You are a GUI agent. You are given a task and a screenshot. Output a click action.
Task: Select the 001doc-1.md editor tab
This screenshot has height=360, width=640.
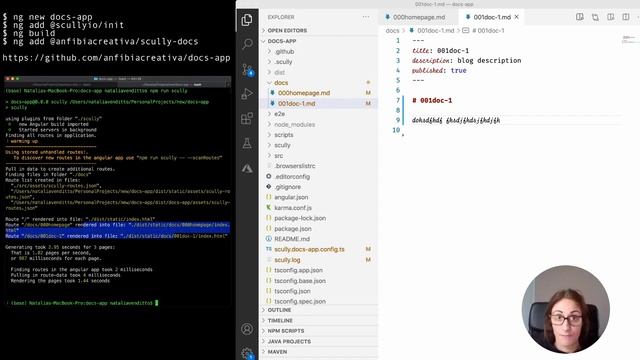coord(492,17)
